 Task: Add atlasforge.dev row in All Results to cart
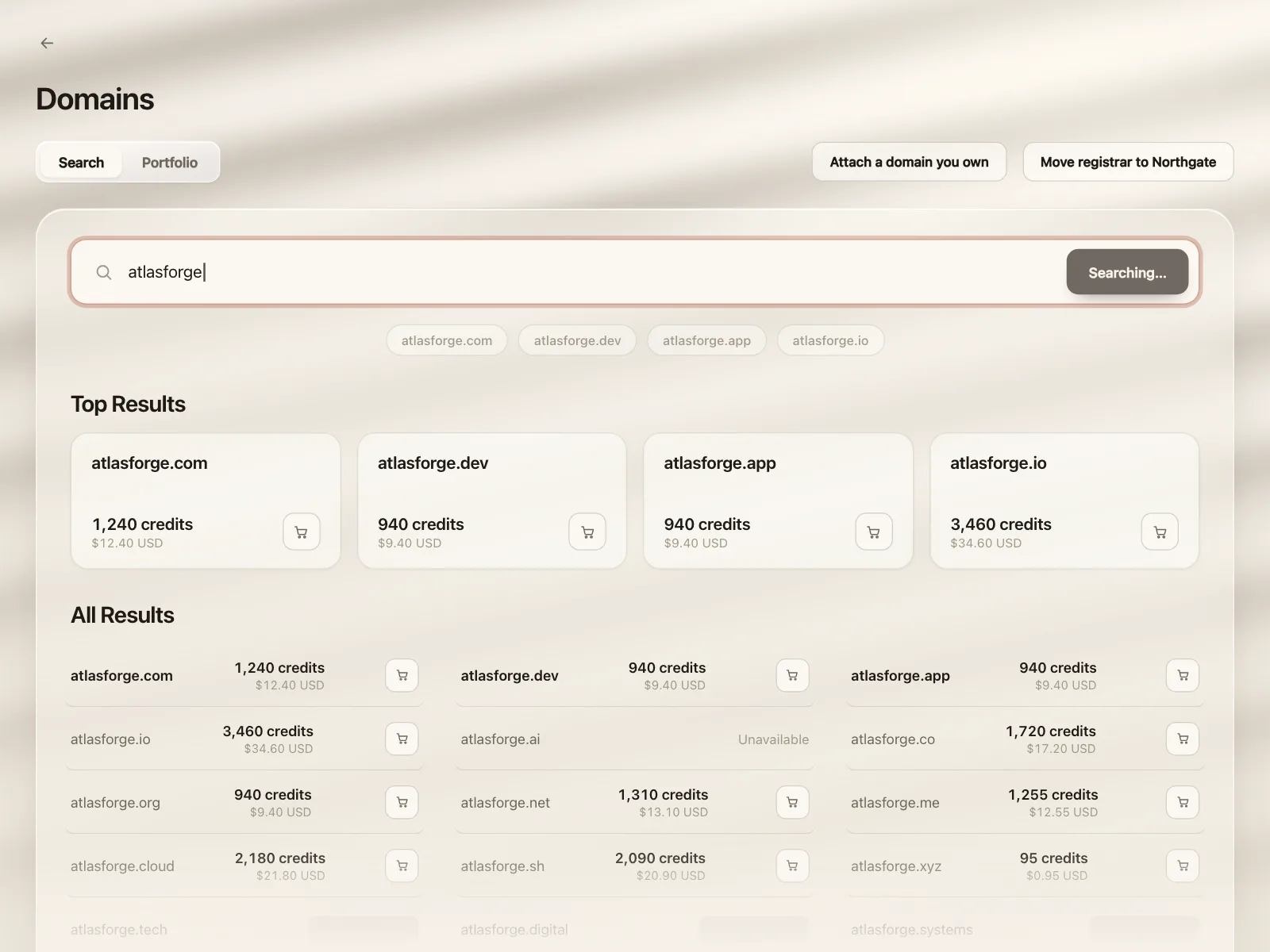point(792,675)
